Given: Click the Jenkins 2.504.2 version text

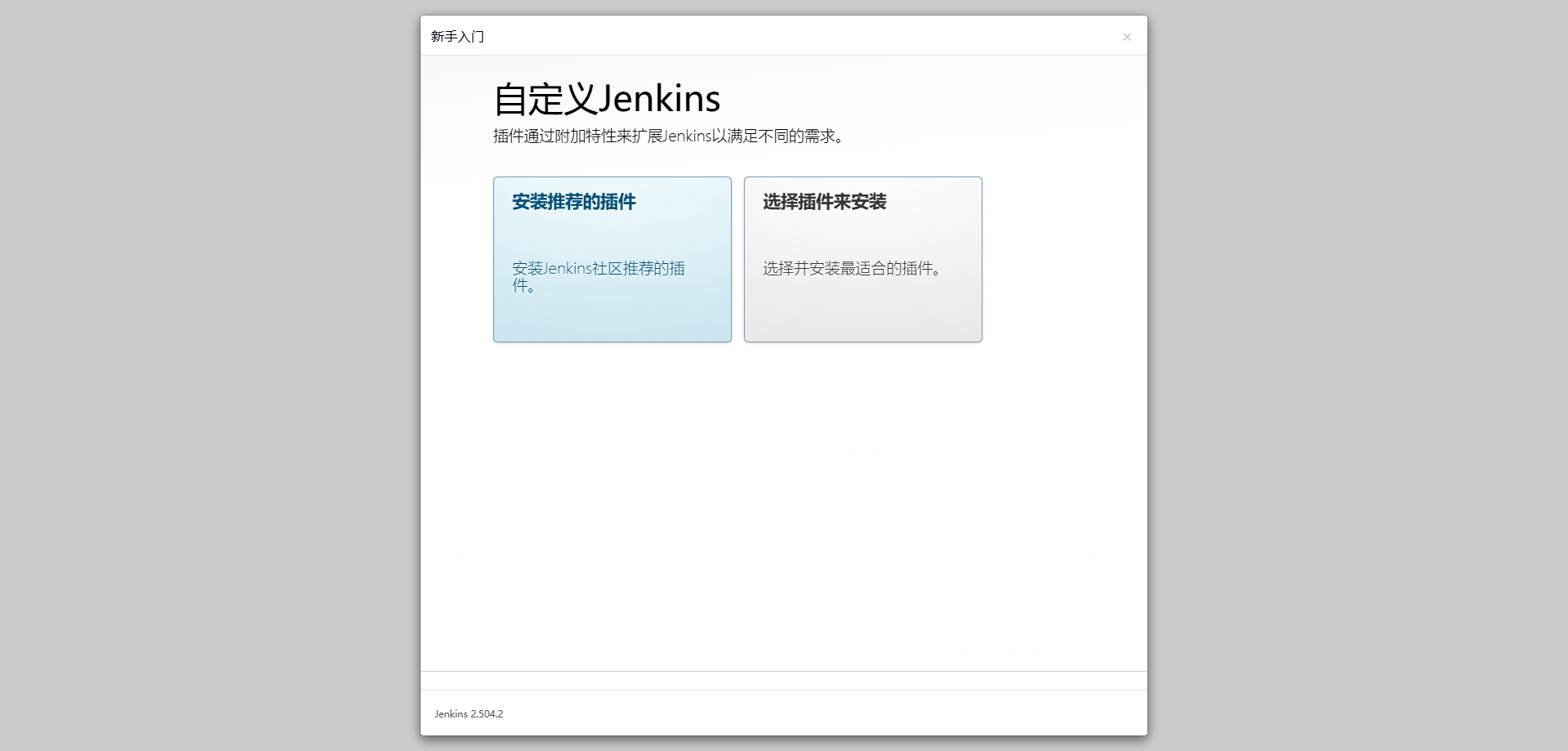Looking at the screenshot, I should (469, 713).
